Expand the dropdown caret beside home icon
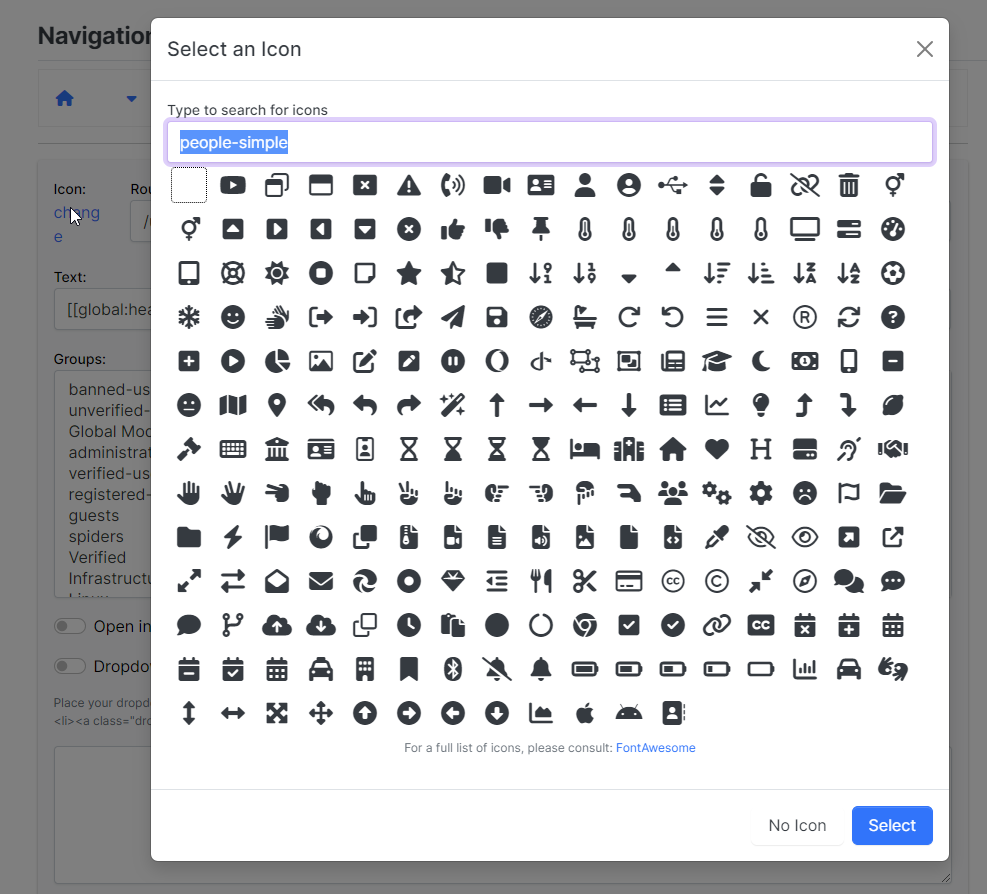 point(131,98)
